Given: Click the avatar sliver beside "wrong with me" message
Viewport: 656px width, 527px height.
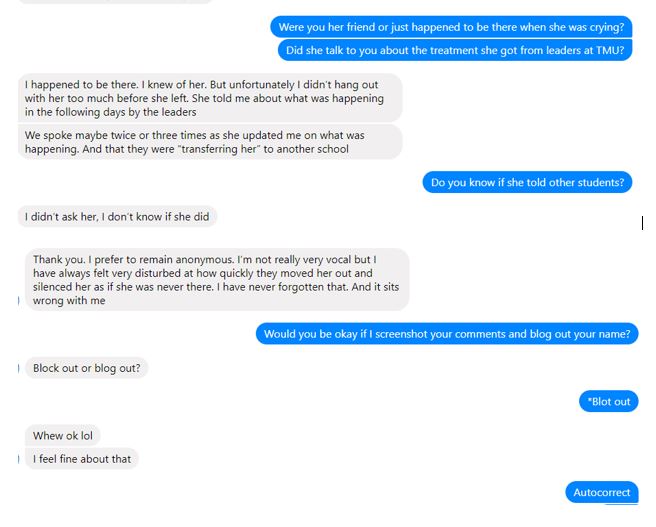Looking at the screenshot, I should [19, 301].
